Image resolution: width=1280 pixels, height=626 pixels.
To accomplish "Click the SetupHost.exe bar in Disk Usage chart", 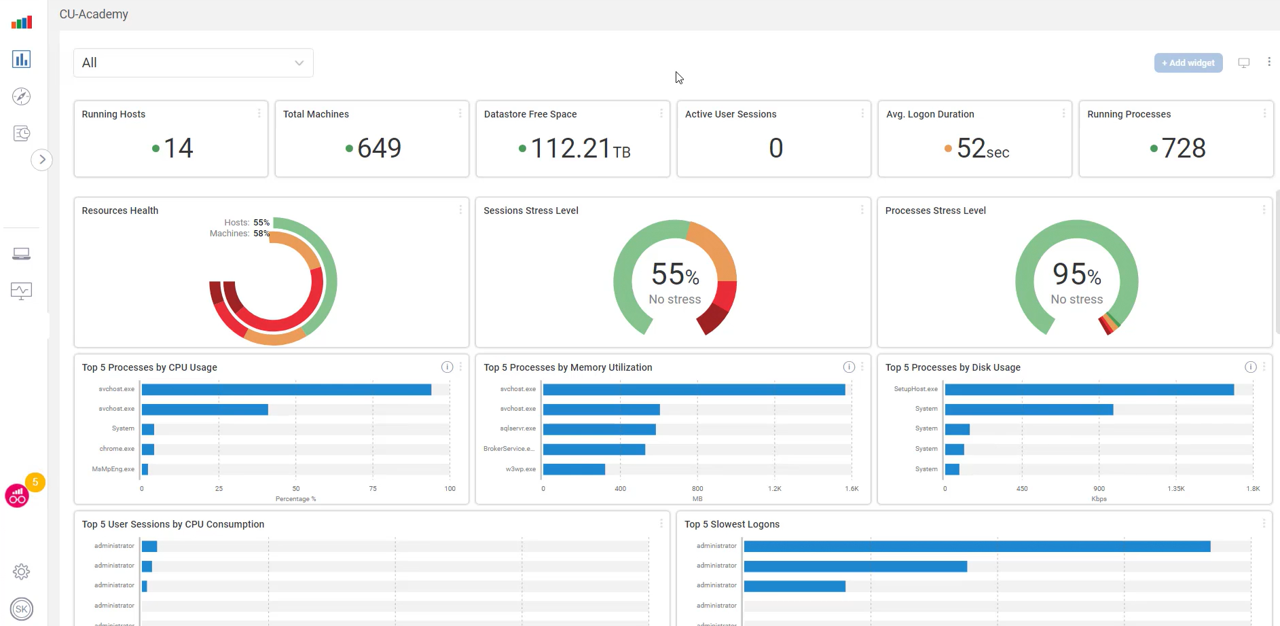I will coord(1089,389).
